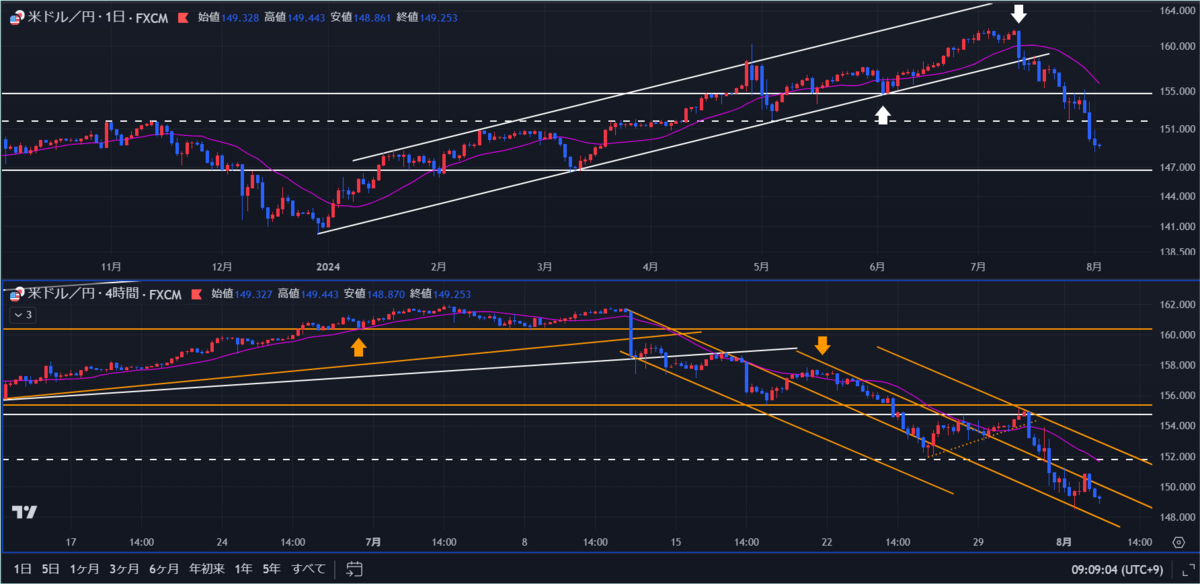Click the 年初来 range button
Viewport: 1200px width, 584px height.
click(x=208, y=570)
